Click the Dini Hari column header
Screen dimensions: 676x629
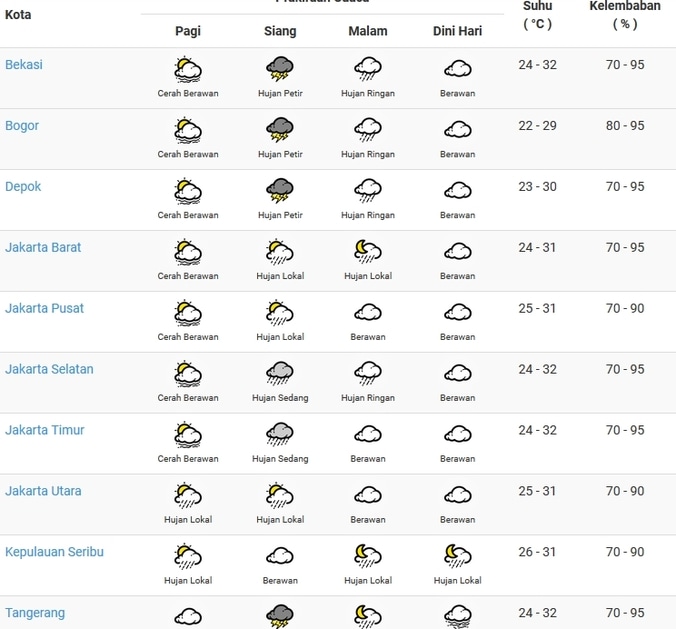[457, 31]
